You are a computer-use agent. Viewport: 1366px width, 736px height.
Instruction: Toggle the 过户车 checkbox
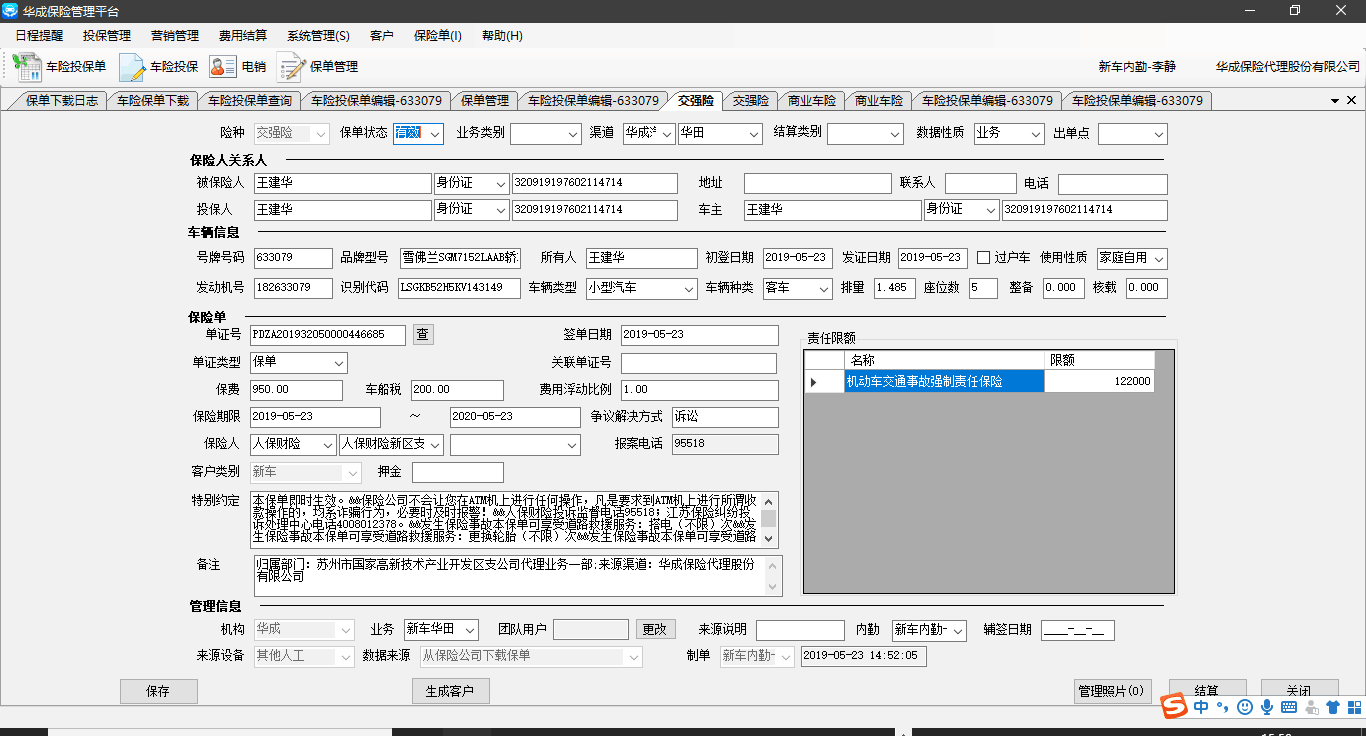pos(984,258)
